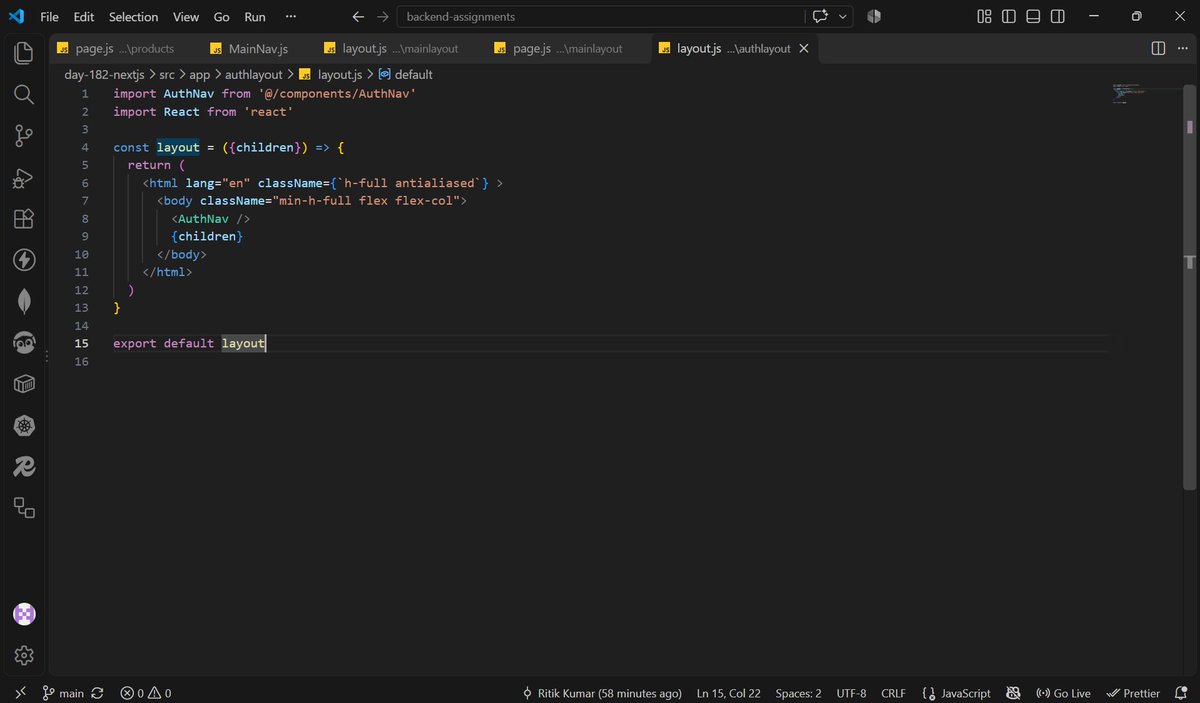Image resolution: width=1200 pixels, height=703 pixels.
Task: Click the Copilot status icon in status bar
Action: click(x=1012, y=693)
